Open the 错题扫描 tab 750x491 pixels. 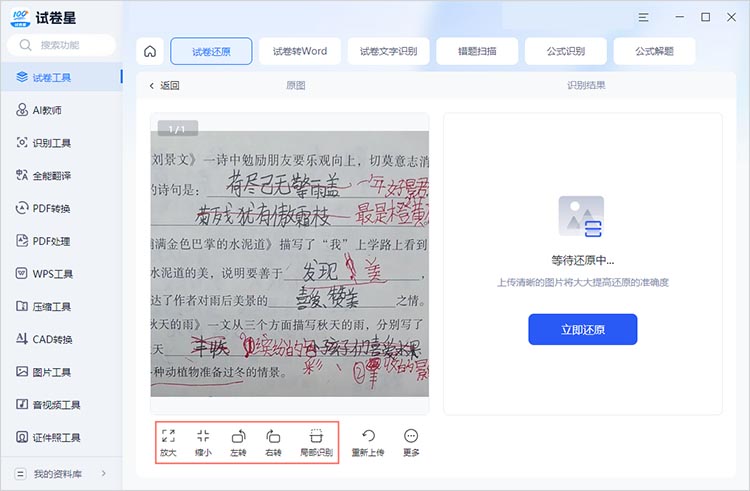(x=477, y=51)
